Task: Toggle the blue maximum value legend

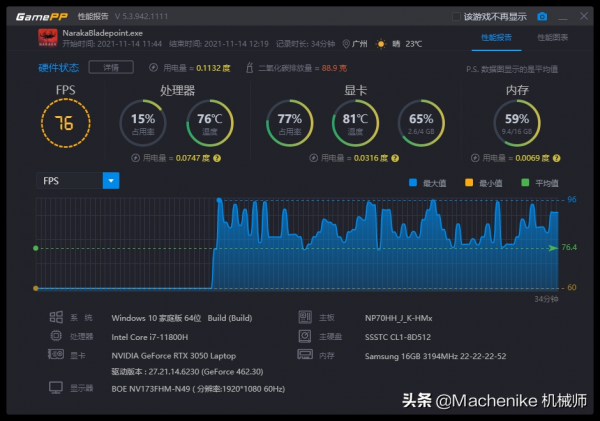Action: click(412, 183)
